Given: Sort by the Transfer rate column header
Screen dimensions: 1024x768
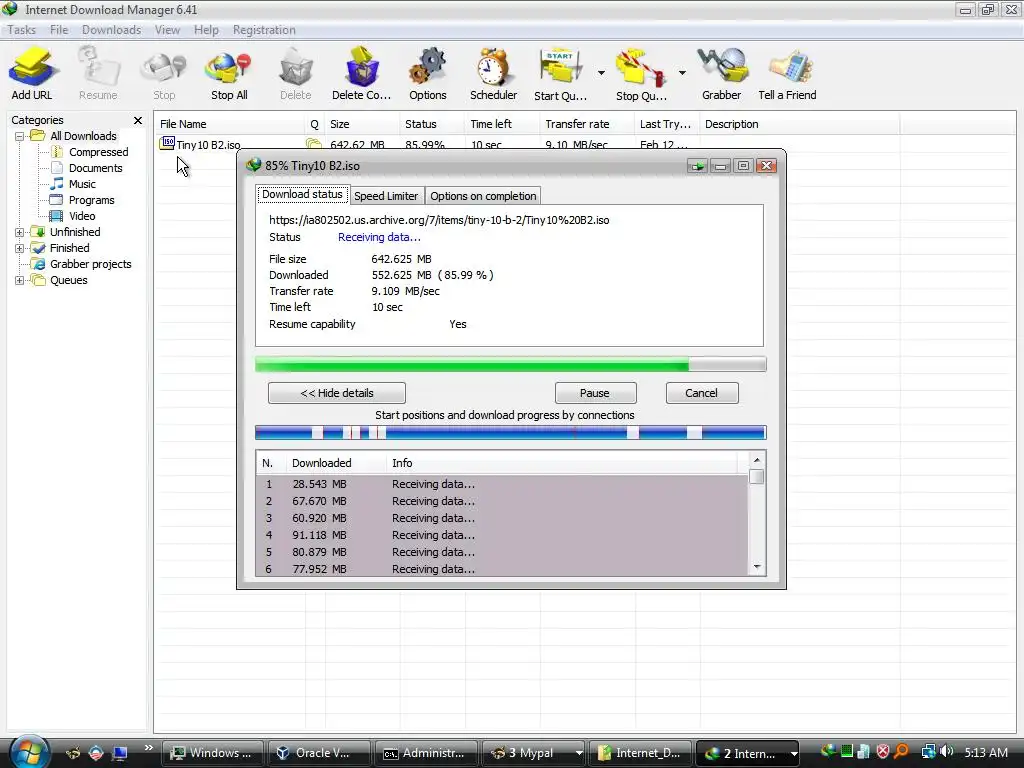Looking at the screenshot, I should click(587, 124).
